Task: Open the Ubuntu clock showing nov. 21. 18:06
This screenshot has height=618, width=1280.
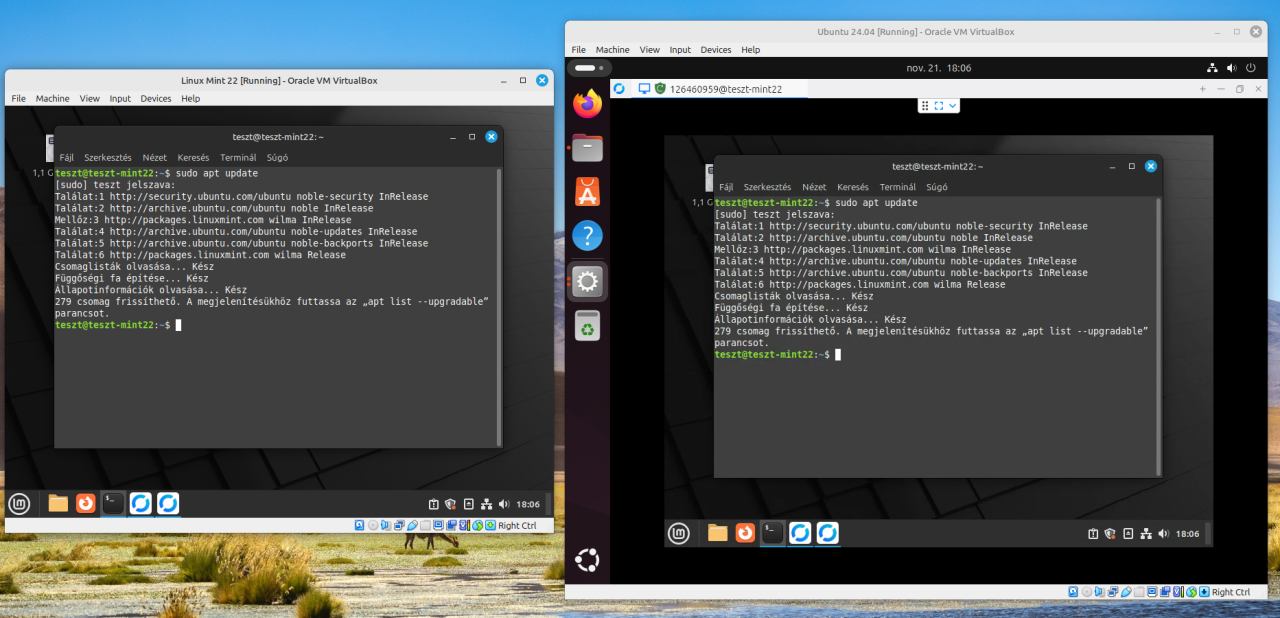Action: pos(938,68)
